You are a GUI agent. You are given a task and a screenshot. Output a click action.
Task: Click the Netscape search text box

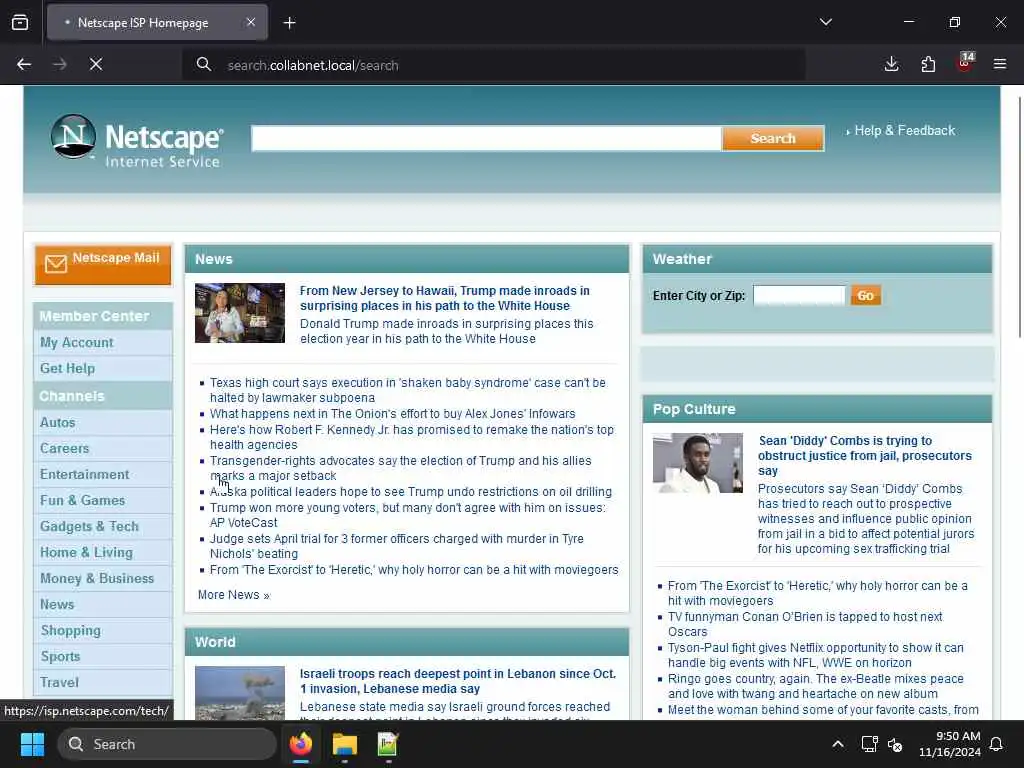click(x=487, y=138)
